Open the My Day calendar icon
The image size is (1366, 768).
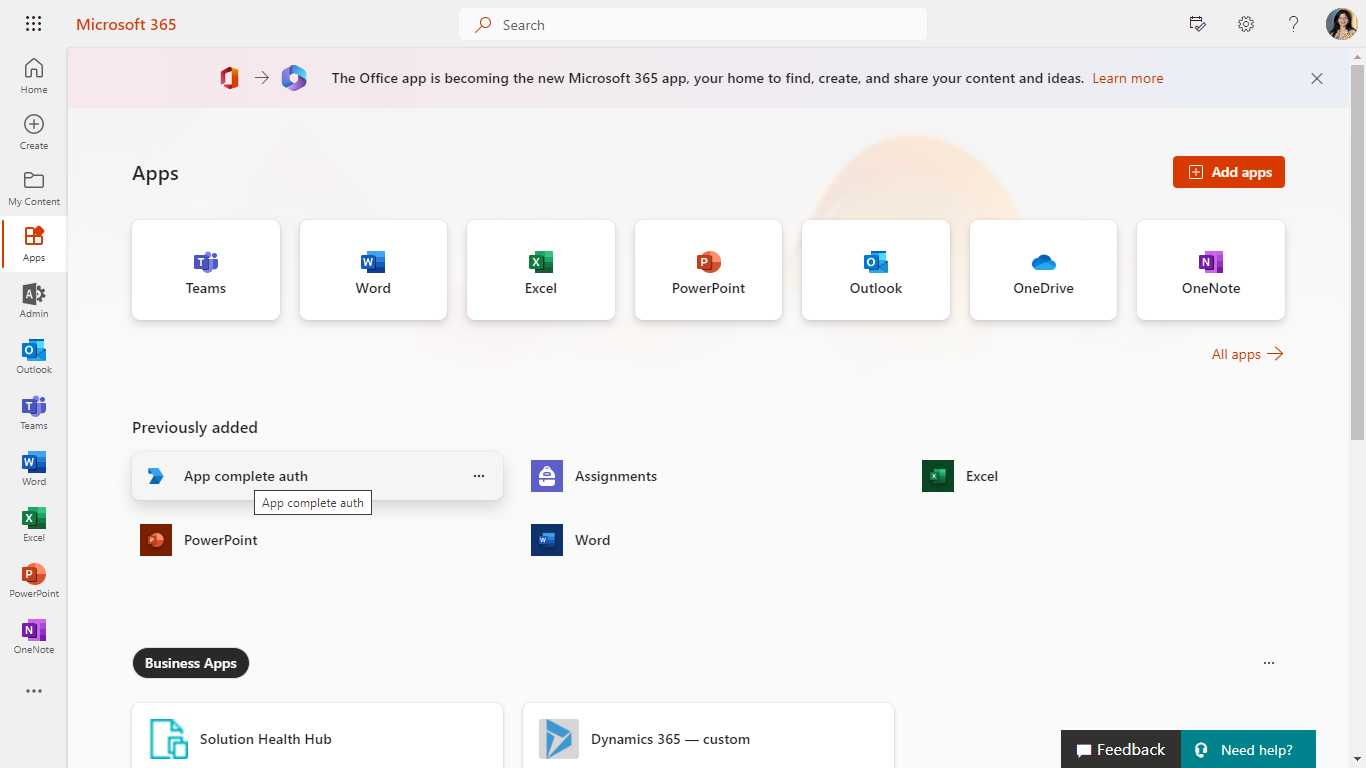[x=1198, y=24]
